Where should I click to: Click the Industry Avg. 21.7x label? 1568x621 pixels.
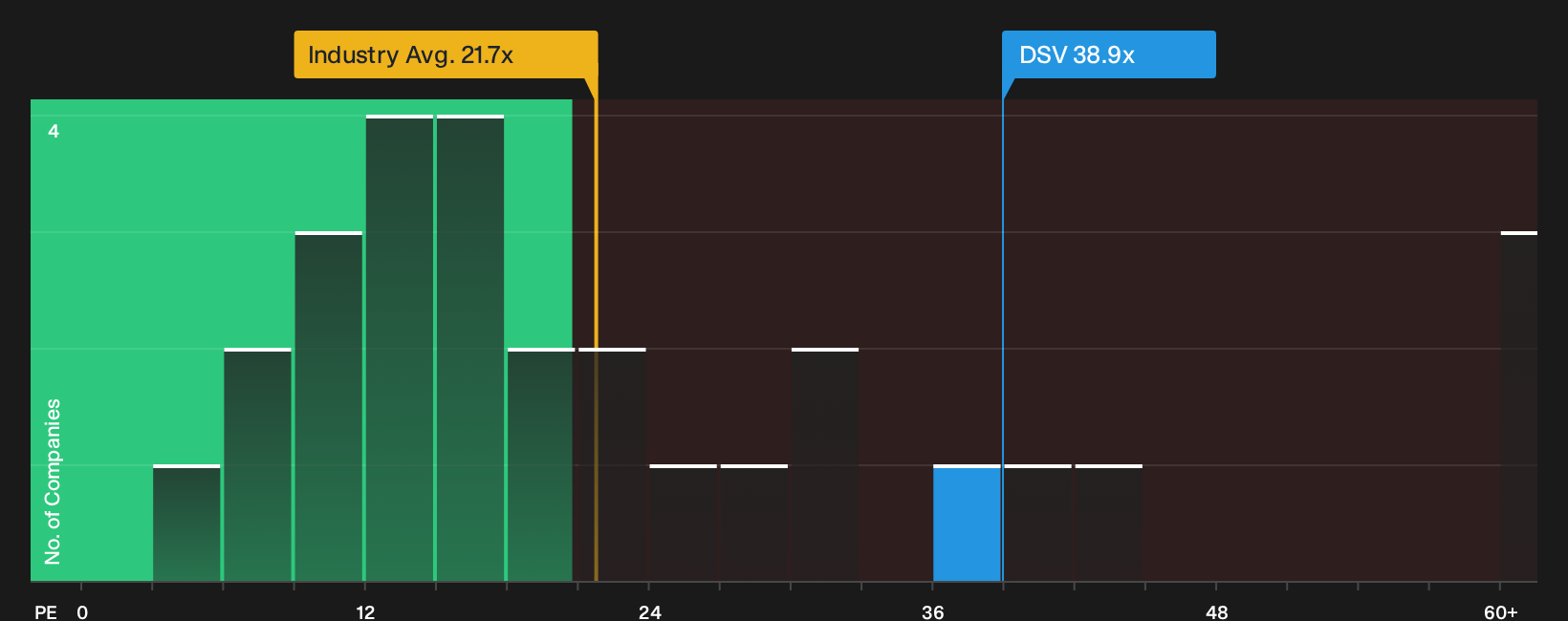point(446,54)
